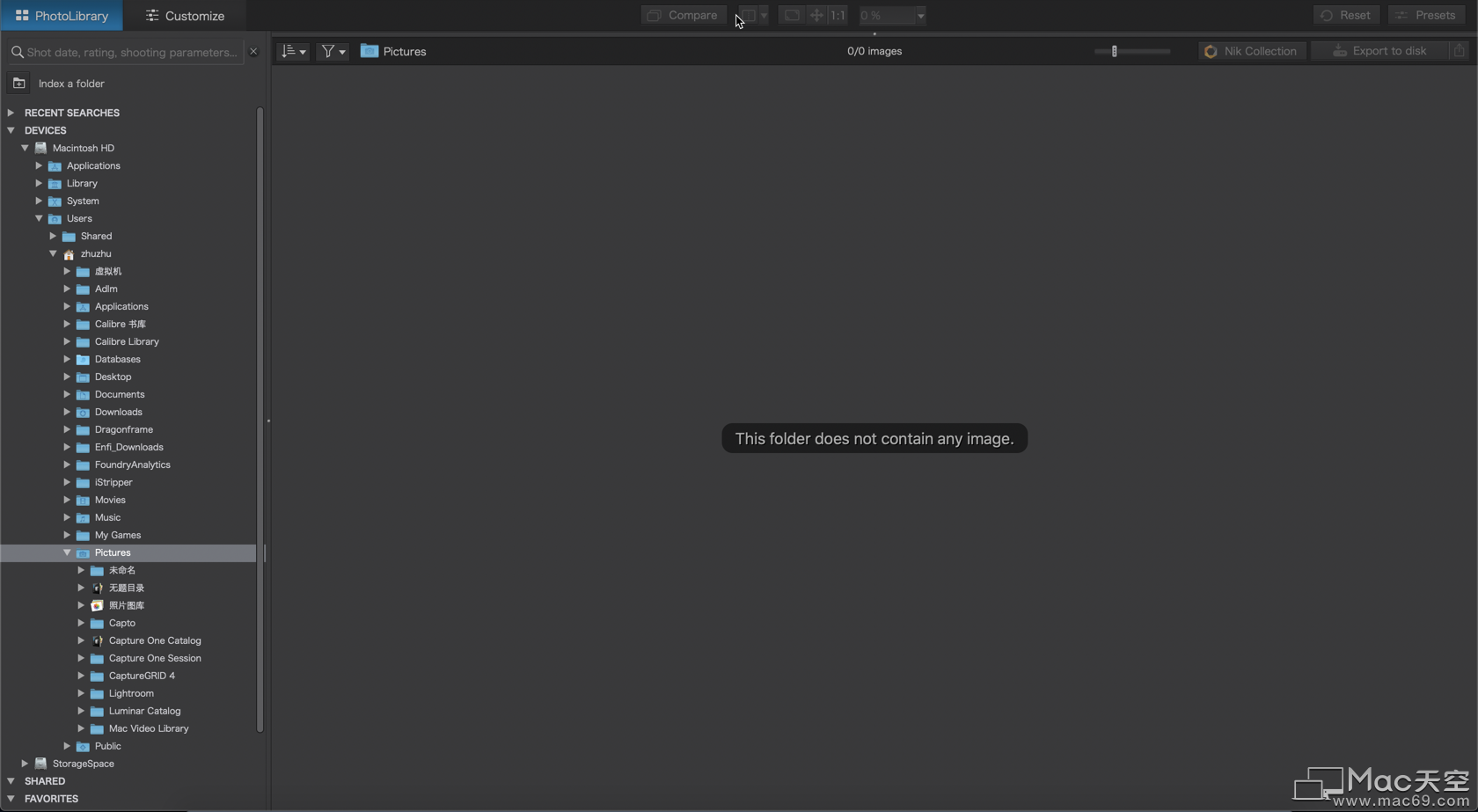
Task: Open the Presets panel
Action: pos(1426,15)
